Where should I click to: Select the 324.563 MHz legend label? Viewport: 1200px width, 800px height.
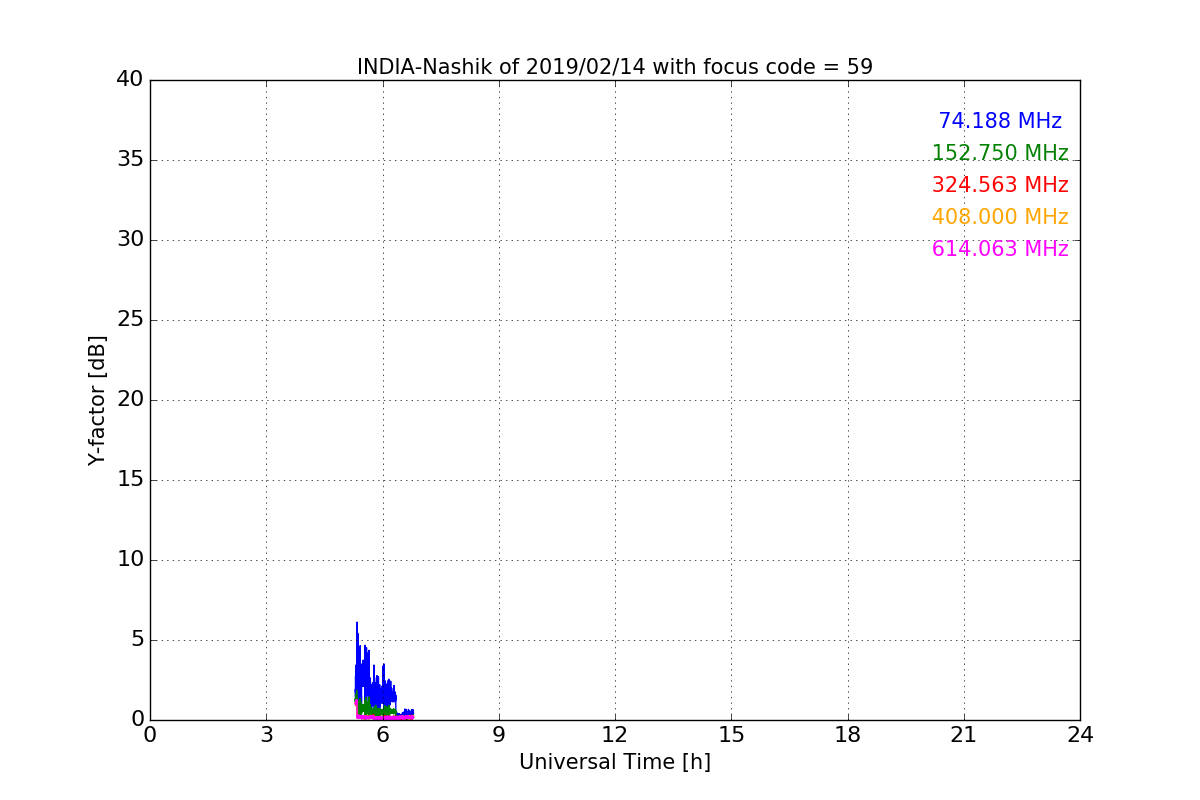tap(1000, 185)
